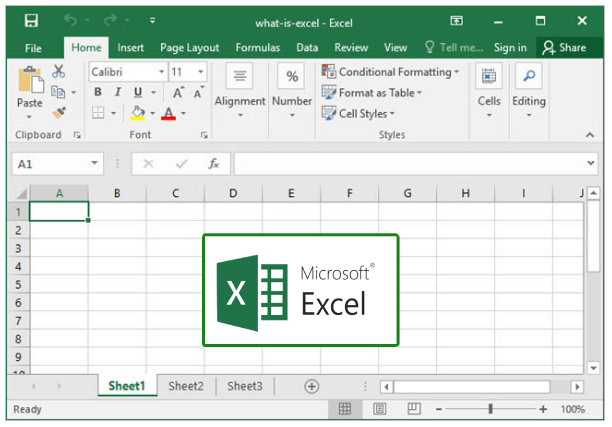The height and width of the screenshot is (427, 612).
Task: Click Increase Font Size icon
Action: coord(178,92)
